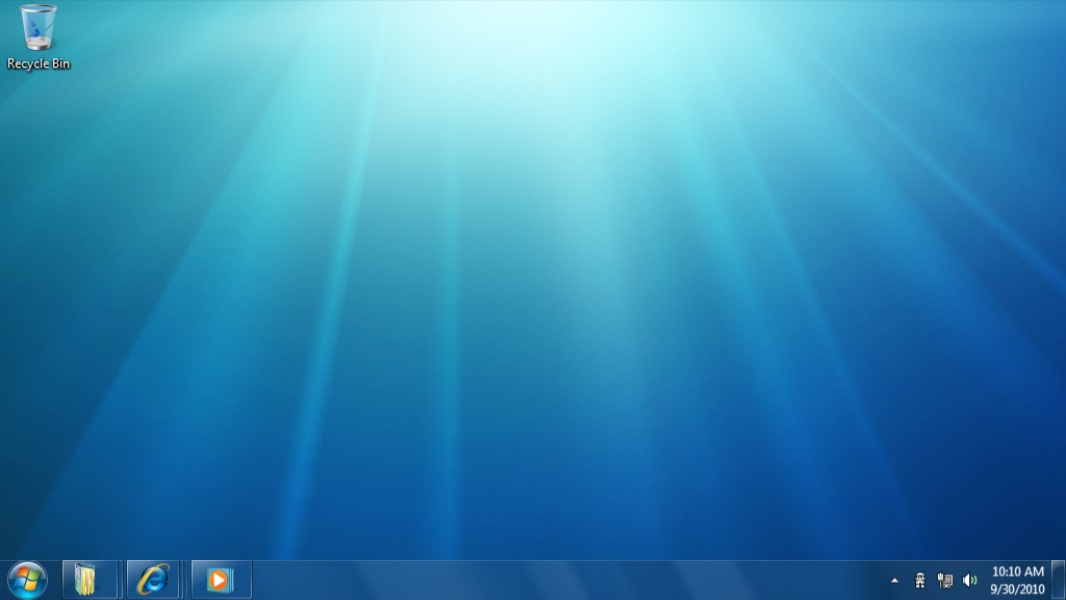Viewport: 1066px width, 600px height.
Task: Select the Recycle Bin text label
Action: pyautogui.click(x=39, y=64)
